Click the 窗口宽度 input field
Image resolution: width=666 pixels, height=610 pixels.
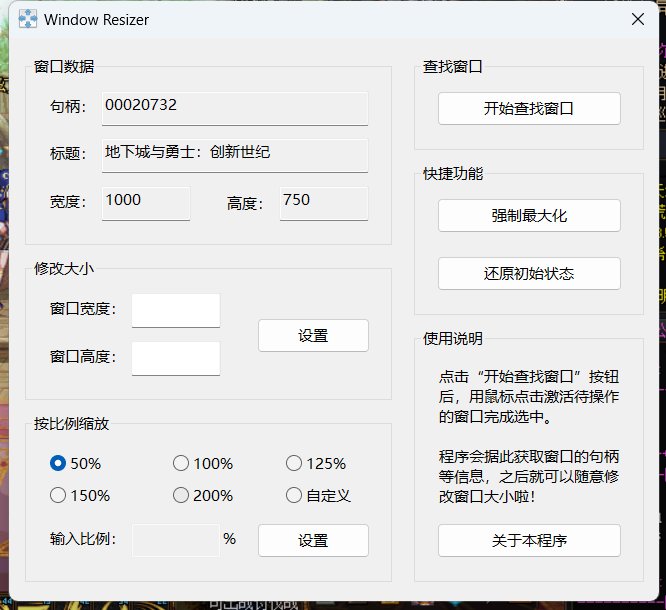pyautogui.click(x=176, y=310)
